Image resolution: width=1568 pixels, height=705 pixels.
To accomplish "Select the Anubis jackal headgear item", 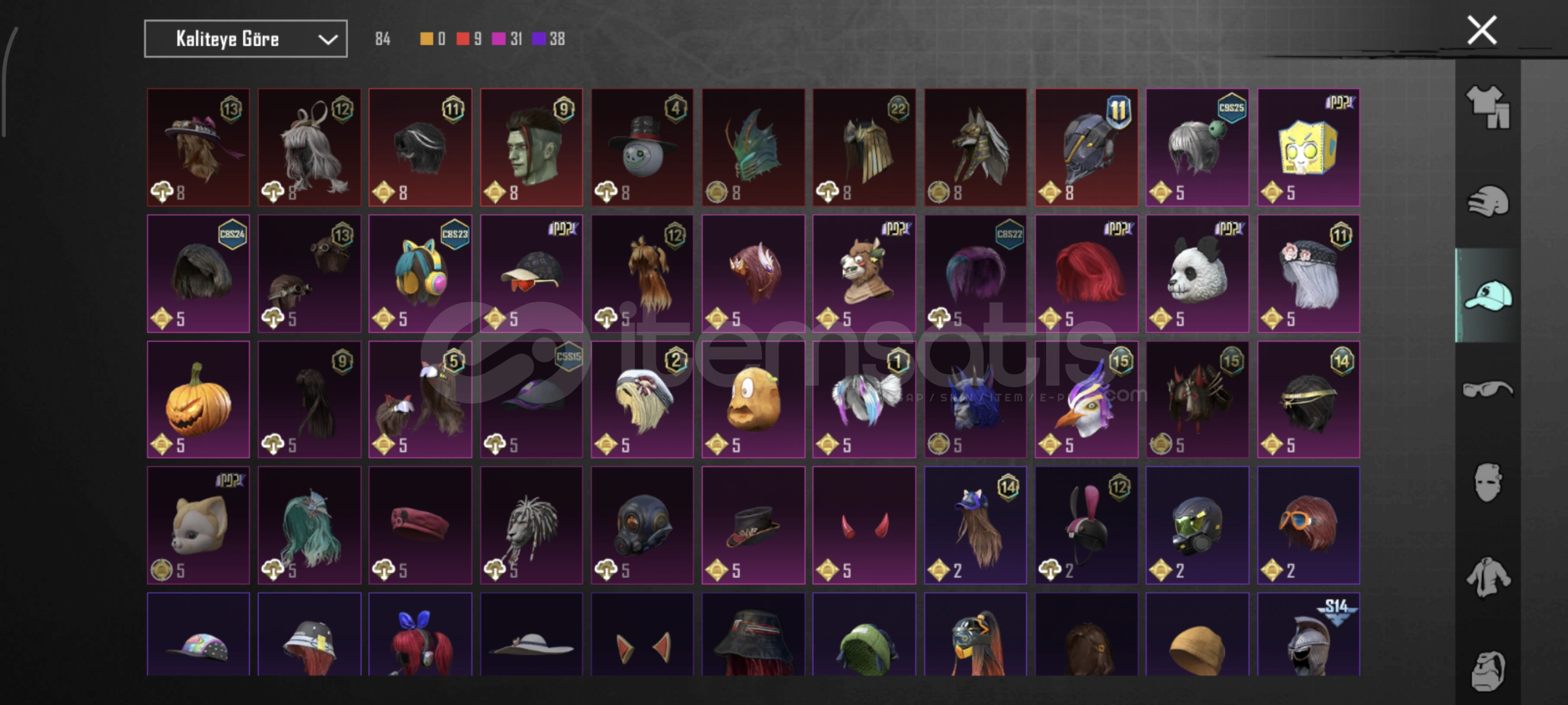I will 975,148.
